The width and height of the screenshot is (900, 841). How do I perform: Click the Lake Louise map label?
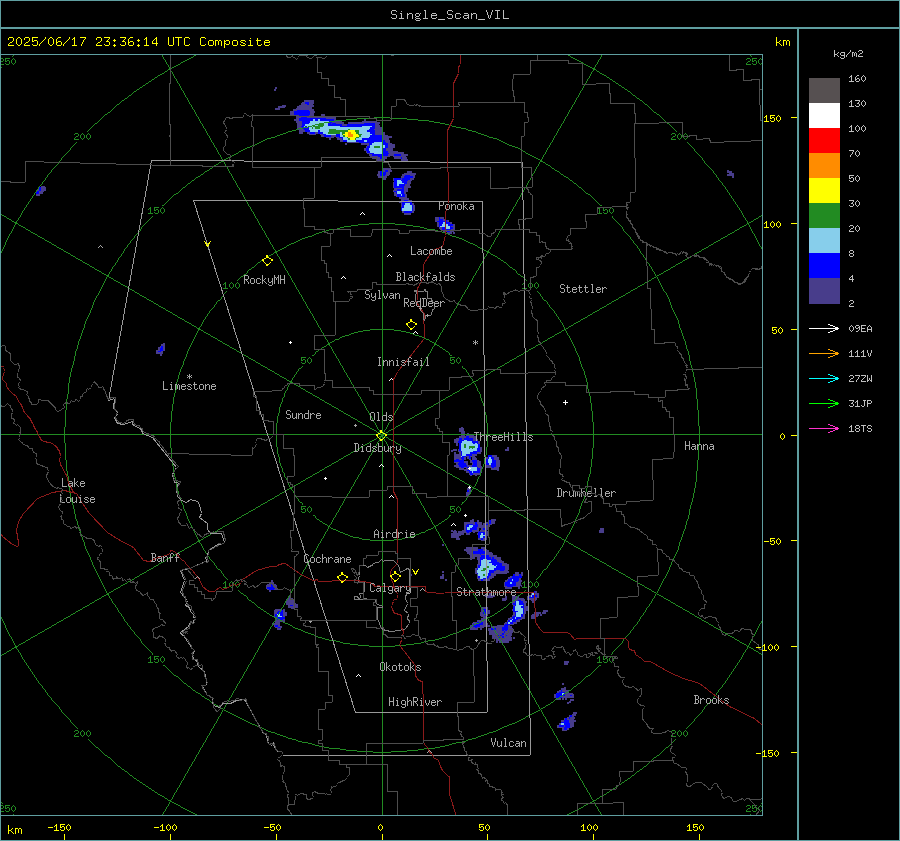tap(78, 491)
